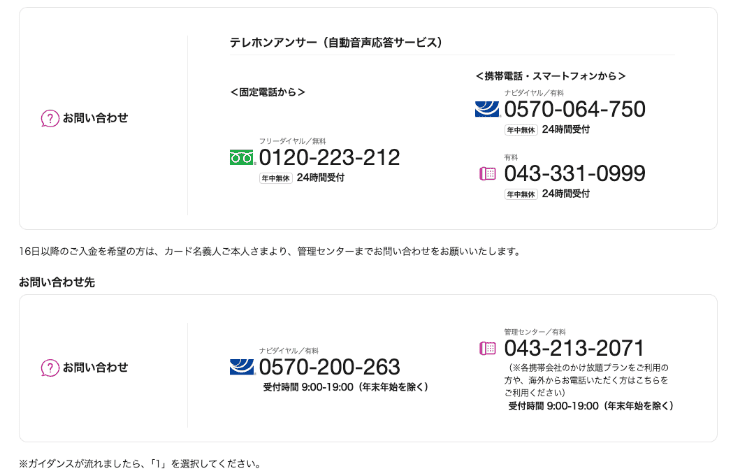
Task: Tap the Navi Dial number 0570-200-263
Action: 329,367
